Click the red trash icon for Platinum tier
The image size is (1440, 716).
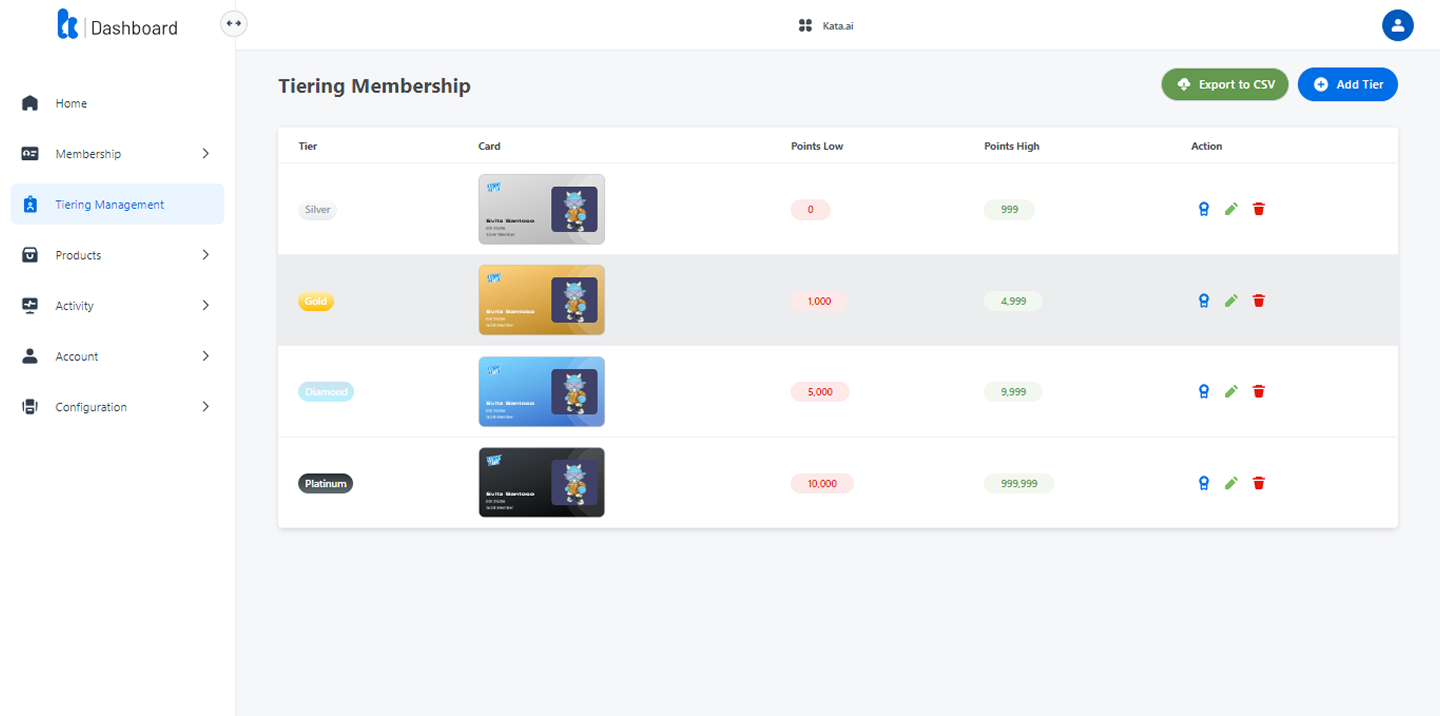point(1259,483)
